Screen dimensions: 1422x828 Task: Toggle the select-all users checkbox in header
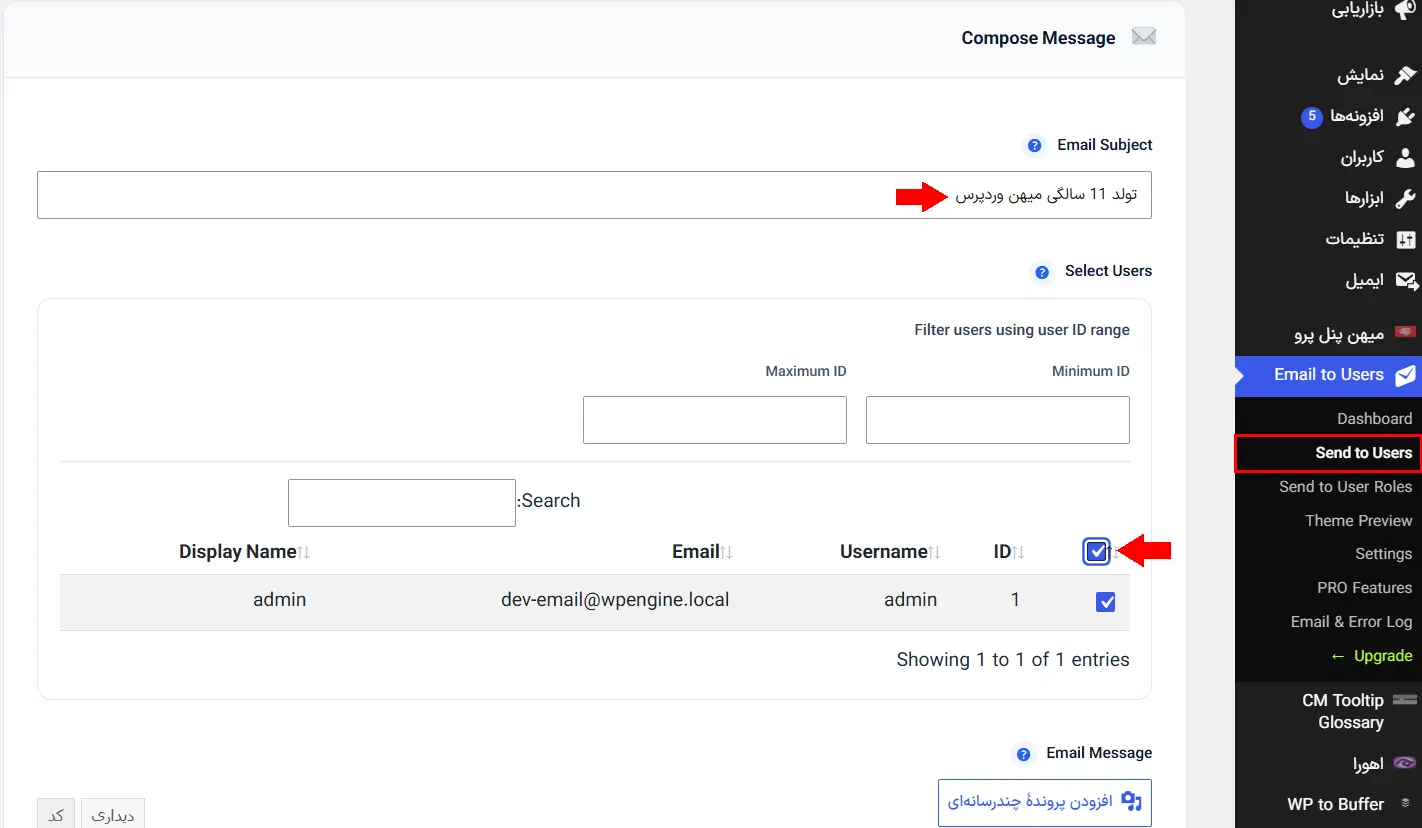tap(1097, 551)
